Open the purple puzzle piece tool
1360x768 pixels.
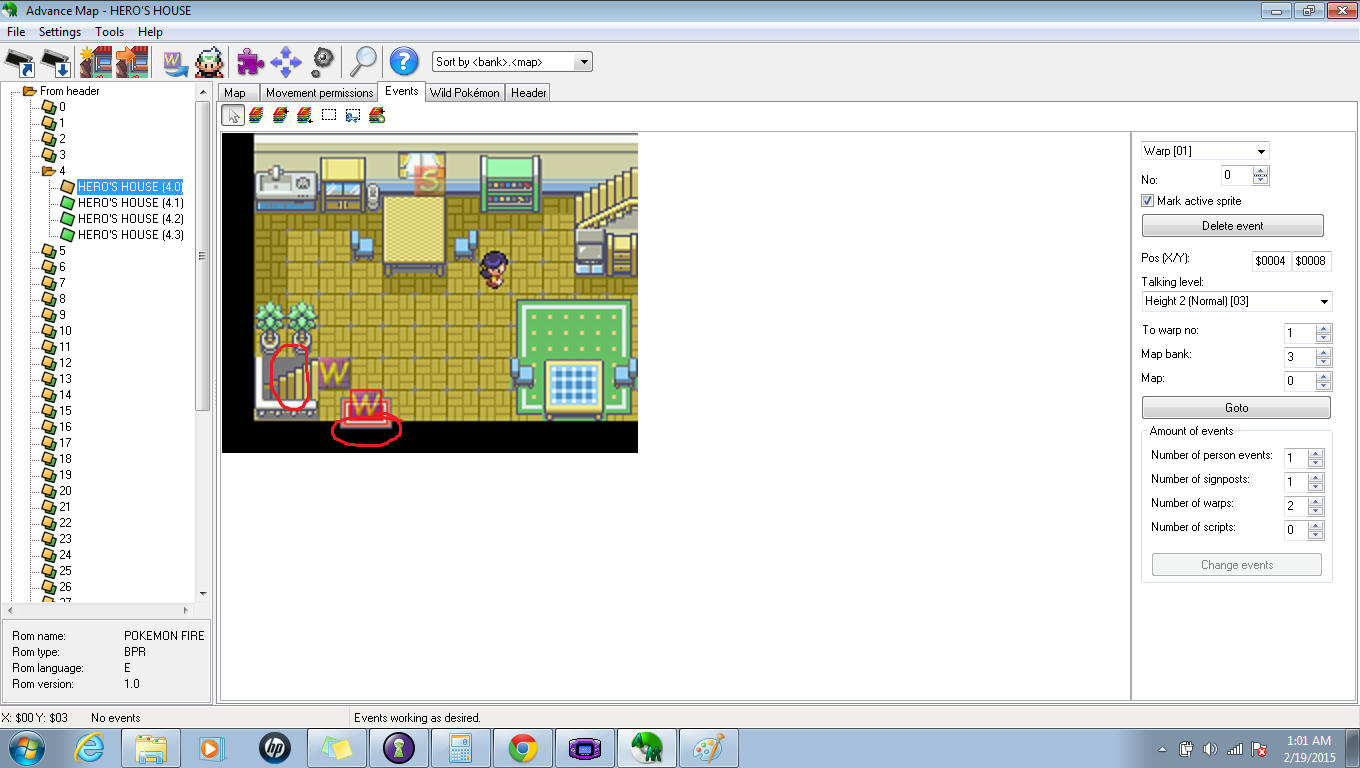(250, 62)
